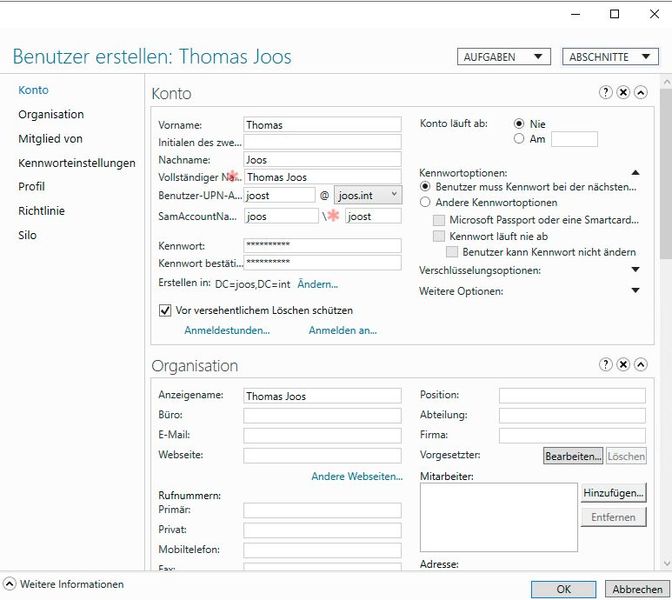Open the joos.int UPN domain dropdown
The image size is (672, 600).
coord(368,195)
